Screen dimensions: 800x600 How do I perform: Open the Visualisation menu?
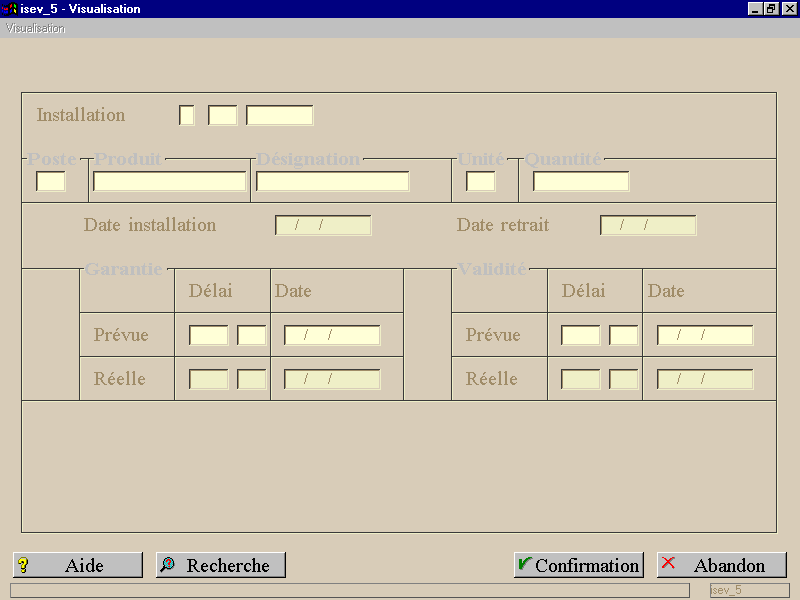(36, 29)
